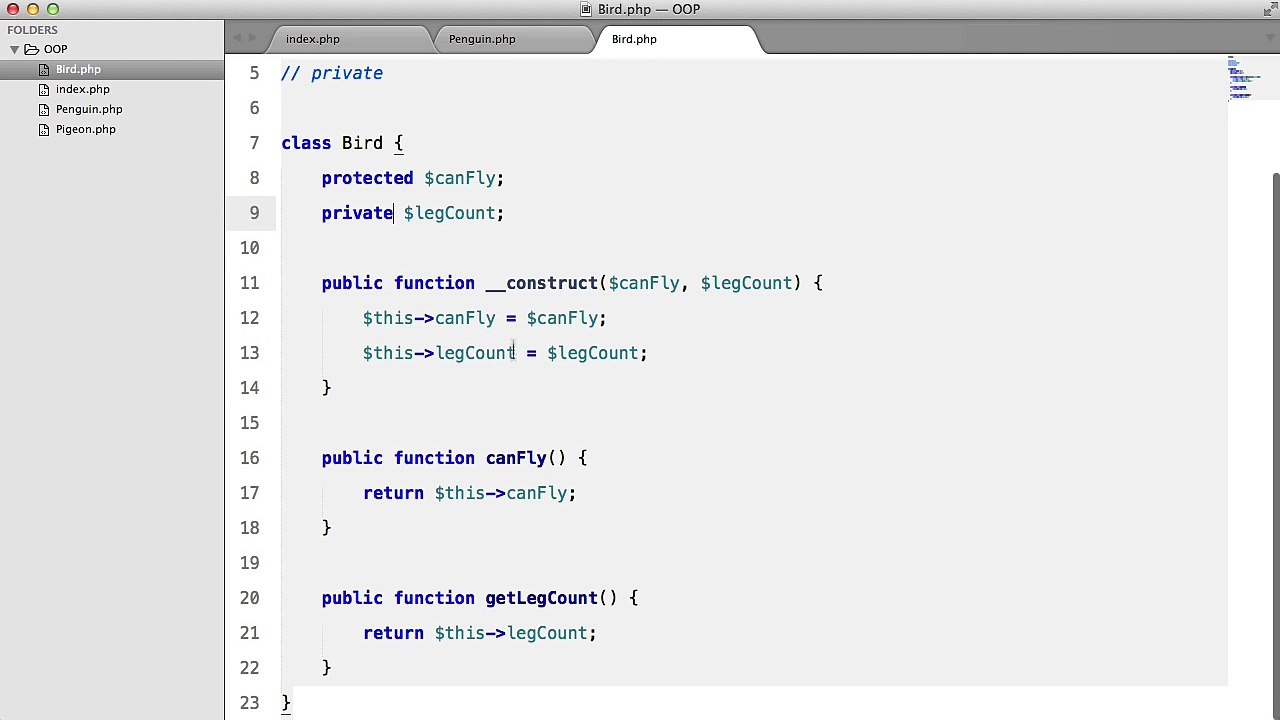1280x720 pixels.
Task: Click the index.php file icon in sidebar
Action: tap(44, 89)
